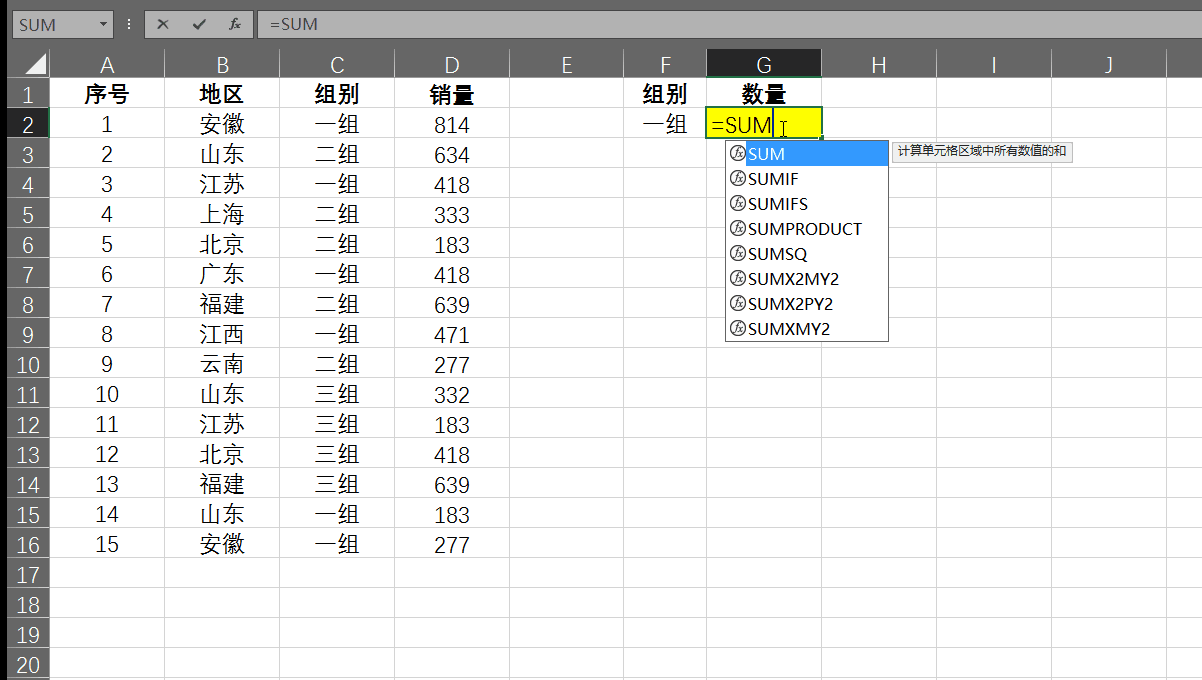Click the 组别 header cell in column C
This screenshot has height=680, width=1202.
point(337,95)
